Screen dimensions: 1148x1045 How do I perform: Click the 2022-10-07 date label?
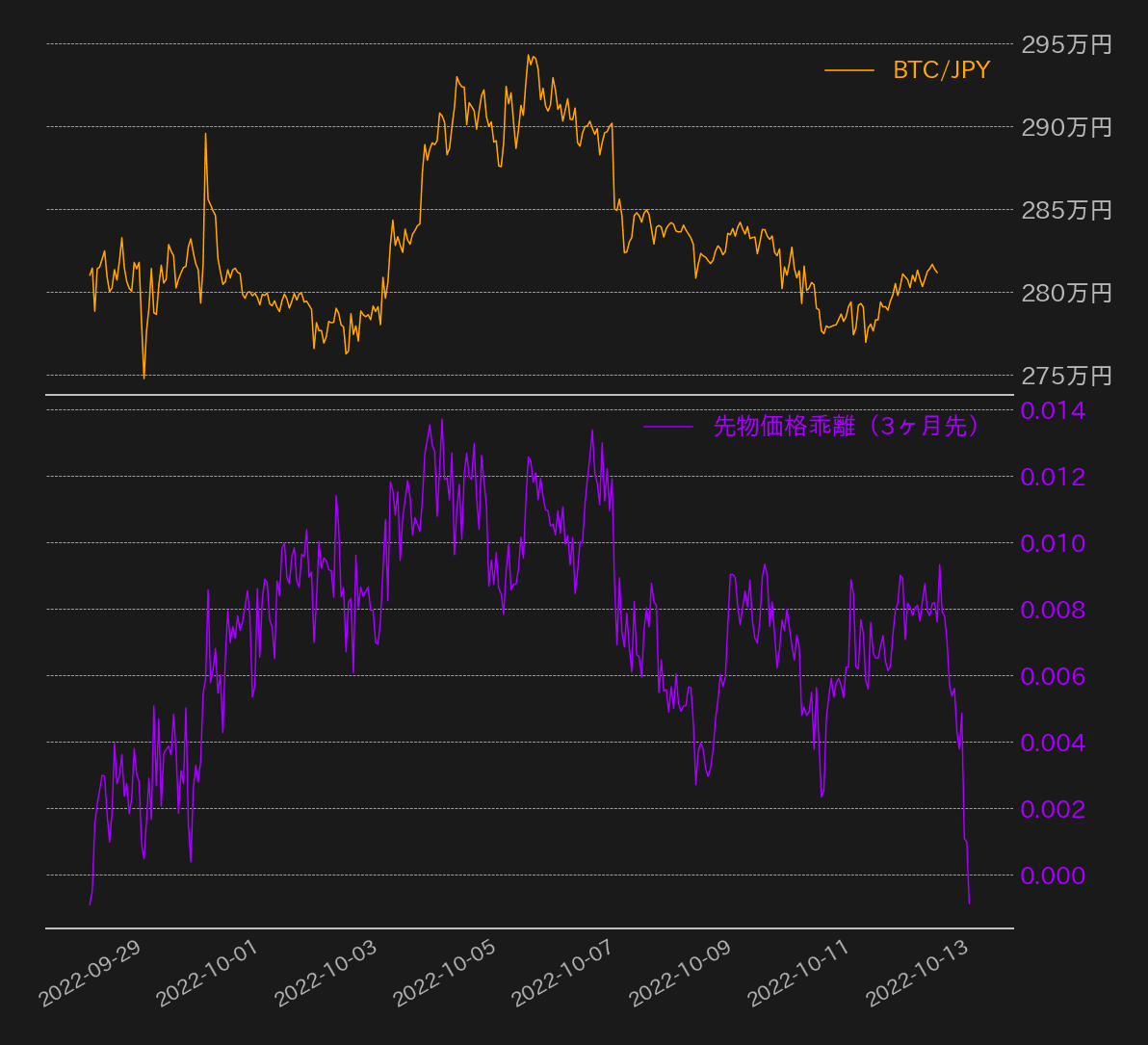click(564, 975)
